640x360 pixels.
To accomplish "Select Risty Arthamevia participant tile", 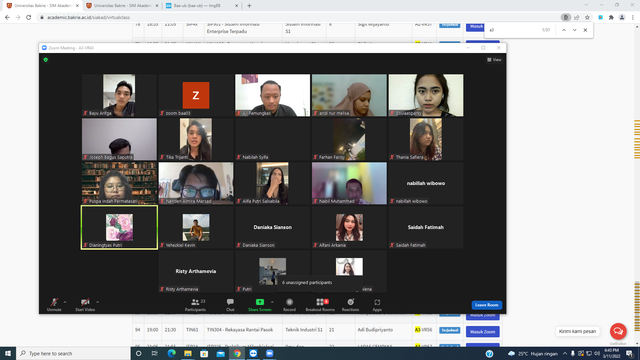I will tap(196, 271).
